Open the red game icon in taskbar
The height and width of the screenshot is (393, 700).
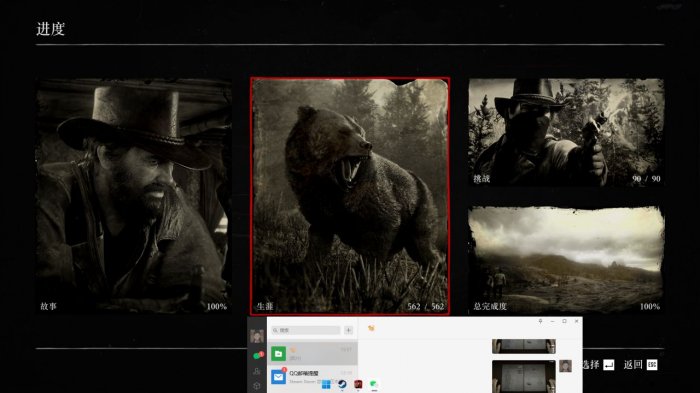[x=358, y=385]
